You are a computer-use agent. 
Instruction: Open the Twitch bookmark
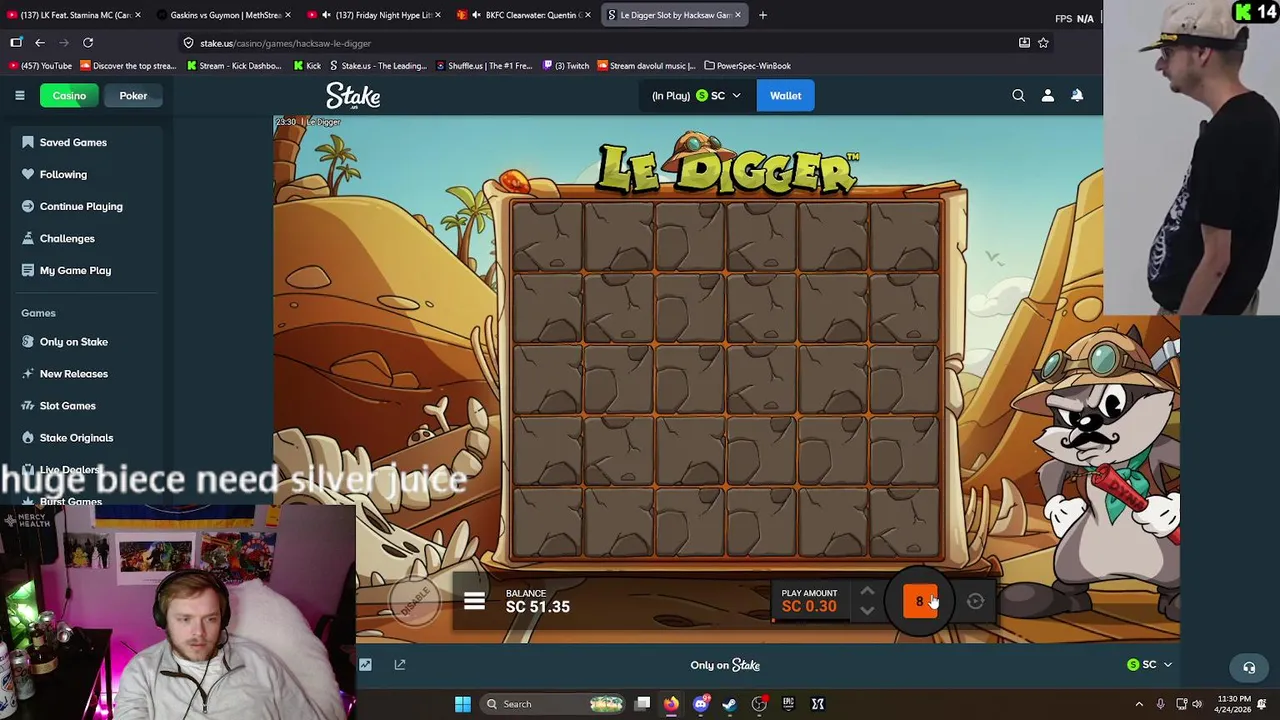pos(566,66)
